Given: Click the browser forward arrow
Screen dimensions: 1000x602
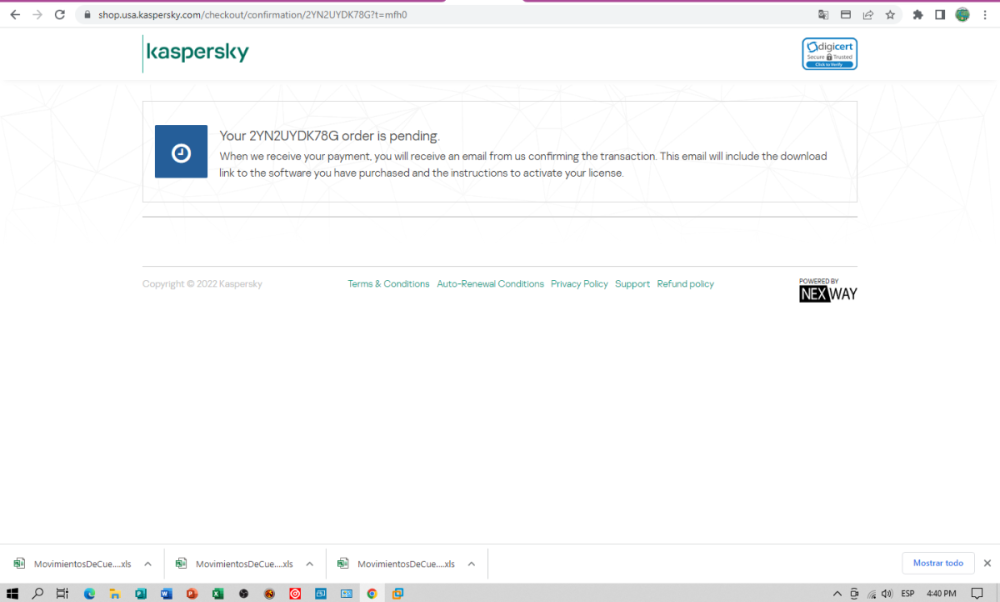Looking at the screenshot, I should [x=38, y=15].
